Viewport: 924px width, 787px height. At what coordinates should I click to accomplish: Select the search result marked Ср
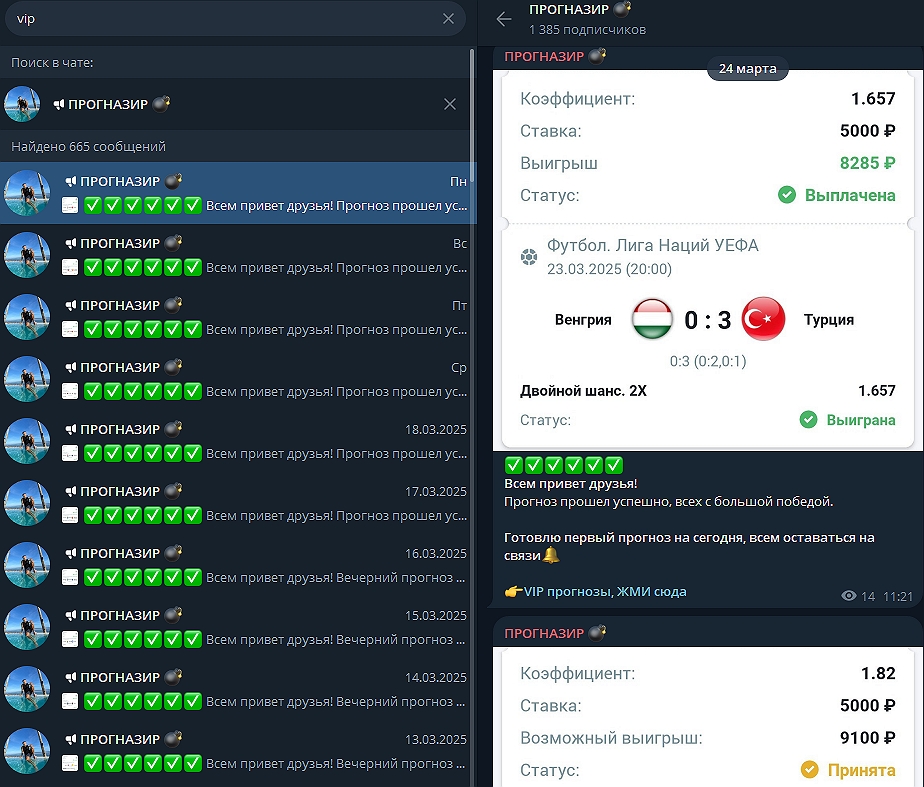click(236, 379)
